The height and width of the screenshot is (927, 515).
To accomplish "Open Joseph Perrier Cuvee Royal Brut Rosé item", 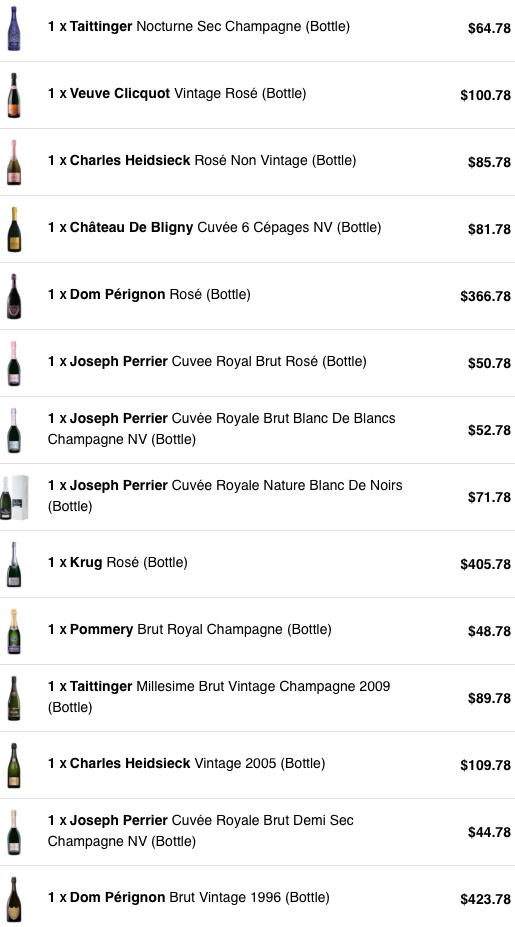I will pyautogui.click(x=207, y=361).
